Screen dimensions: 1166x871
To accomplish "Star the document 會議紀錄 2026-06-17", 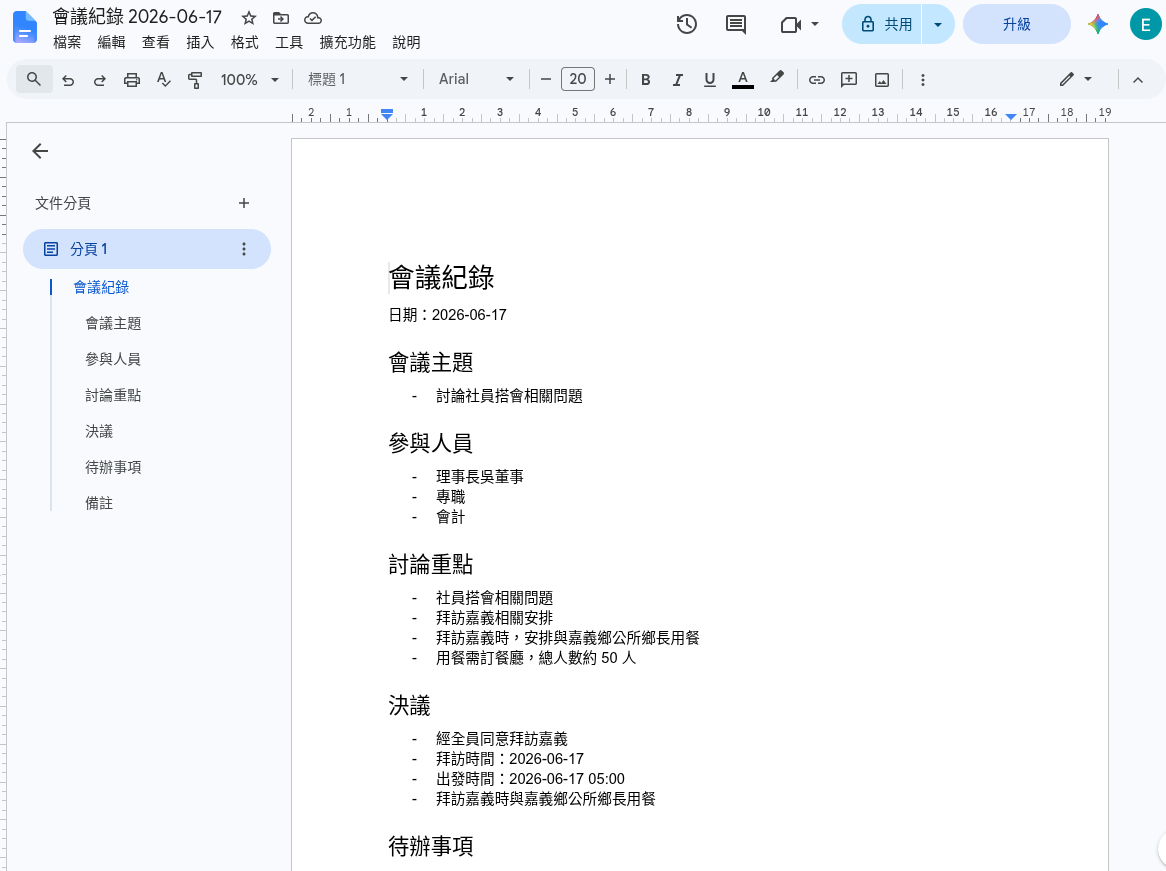I will pyautogui.click(x=249, y=18).
